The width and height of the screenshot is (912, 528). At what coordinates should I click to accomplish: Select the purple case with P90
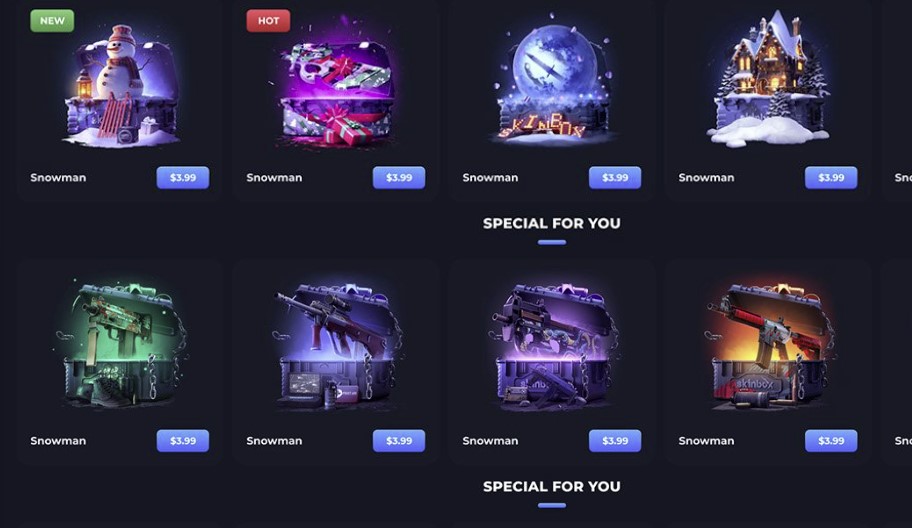551,345
